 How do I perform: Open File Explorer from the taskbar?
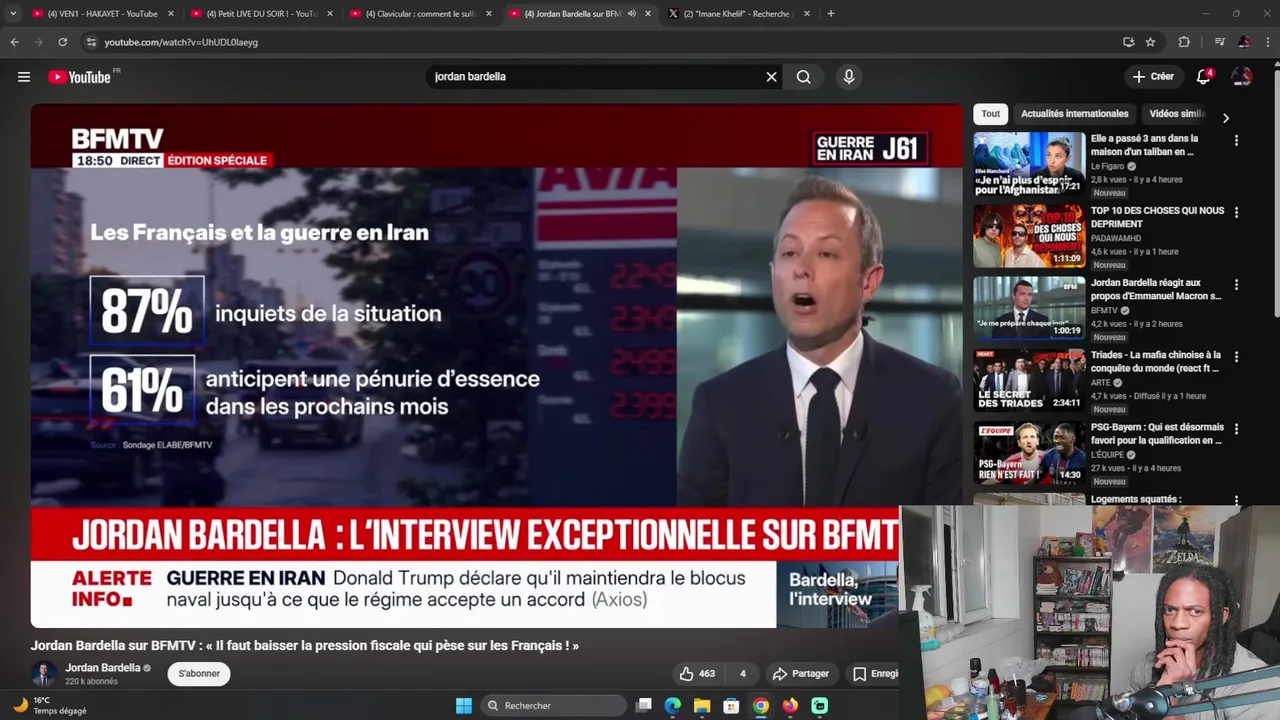[702, 706]
